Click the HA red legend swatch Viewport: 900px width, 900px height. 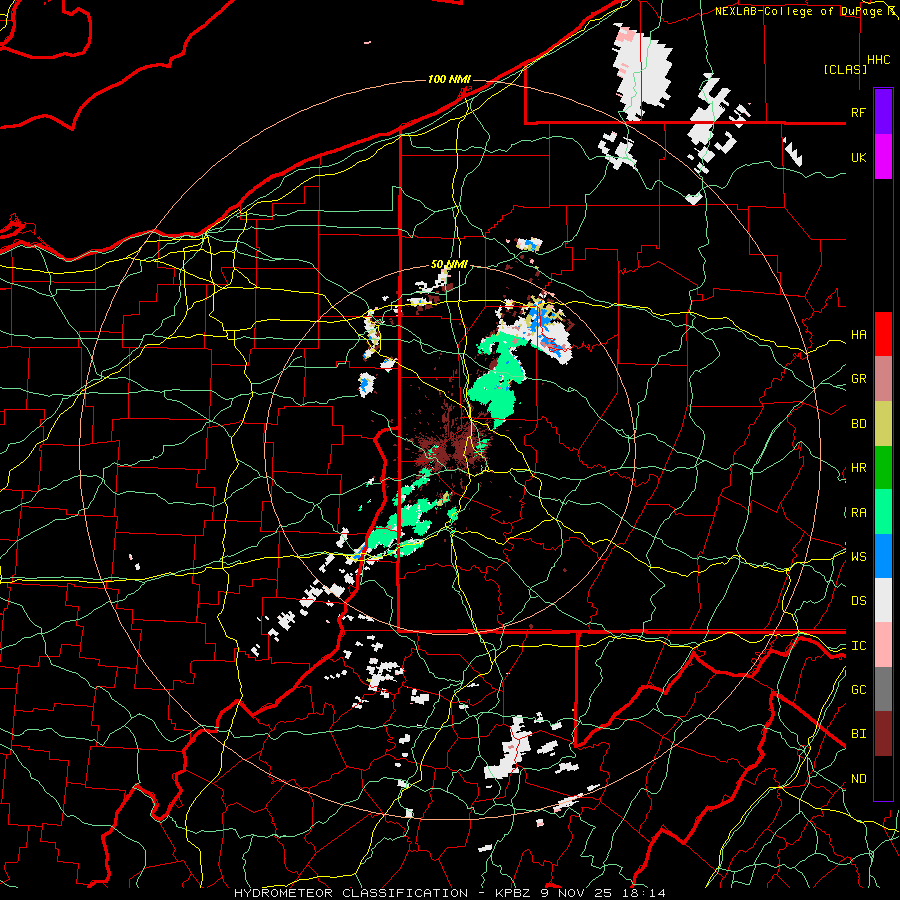883,334
